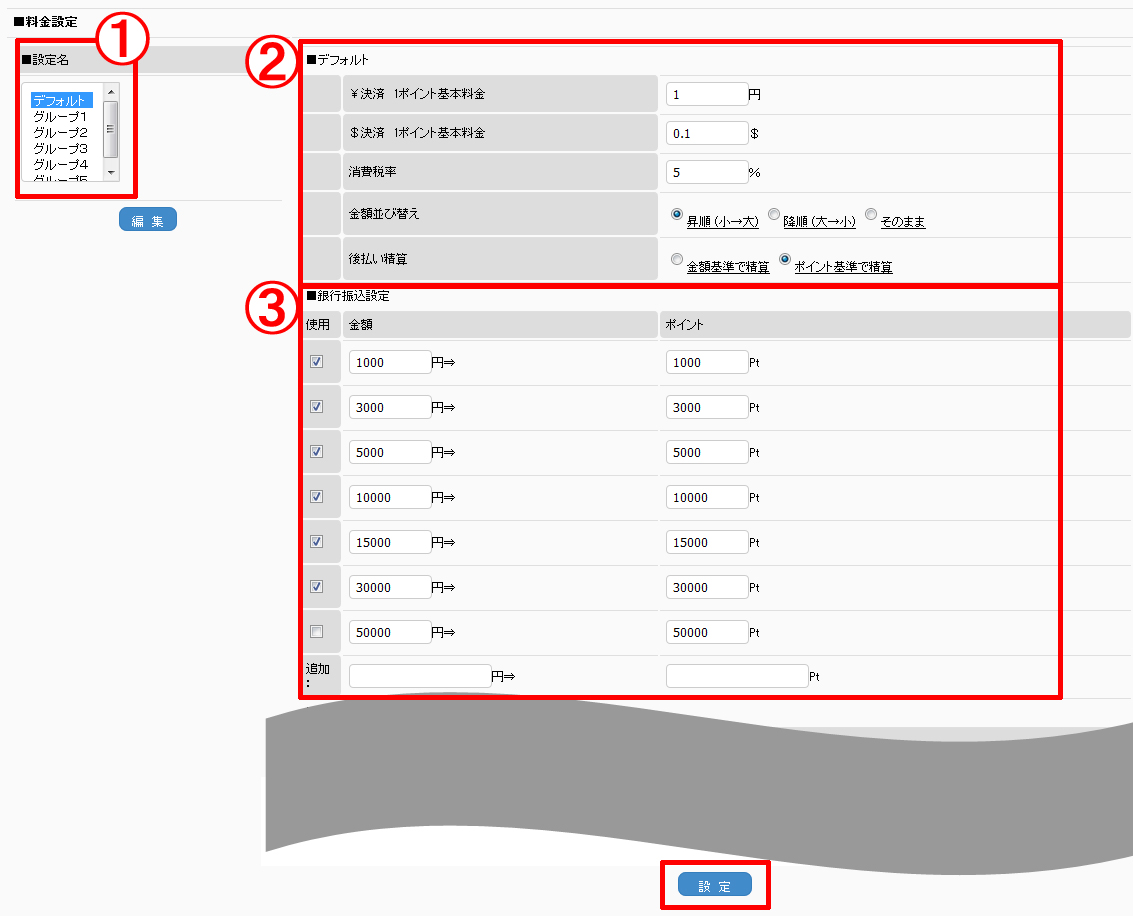Screen dimensions: 1133x916
Task: Click the ＄決済 base price input field
Action: (706, 133)
